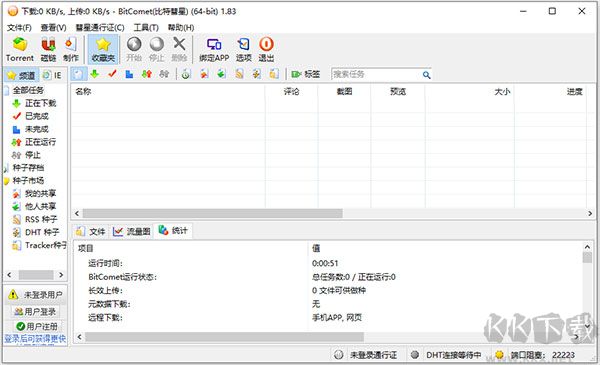Click the Stop task button (停止)
Image resolution: width=600 pixels, height=365 pixels.
tap(157, 49)
